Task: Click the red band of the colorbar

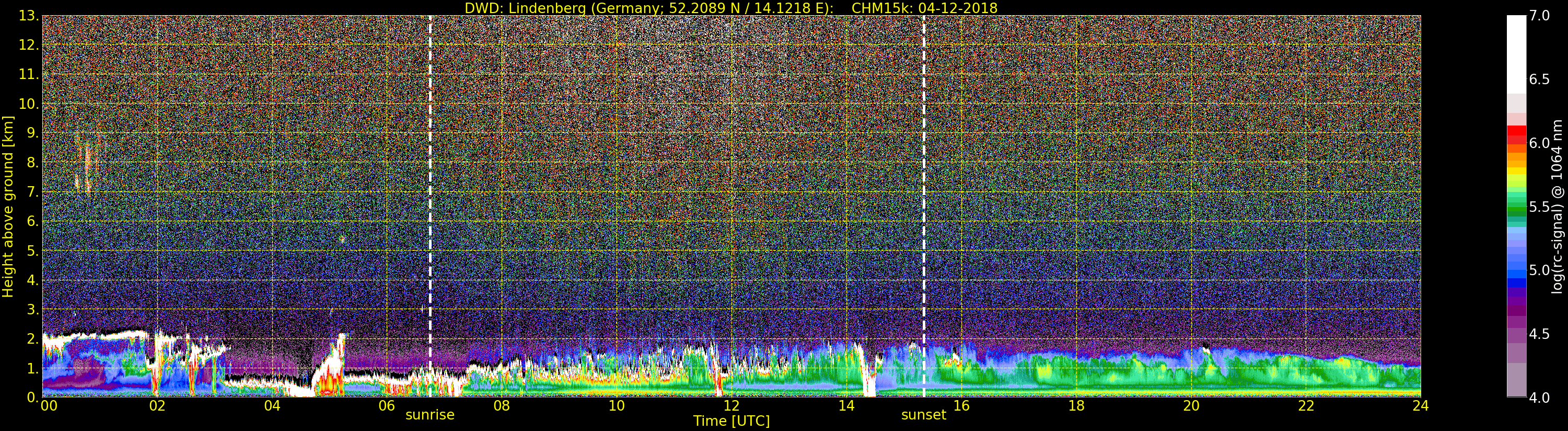Action: 1516,134
